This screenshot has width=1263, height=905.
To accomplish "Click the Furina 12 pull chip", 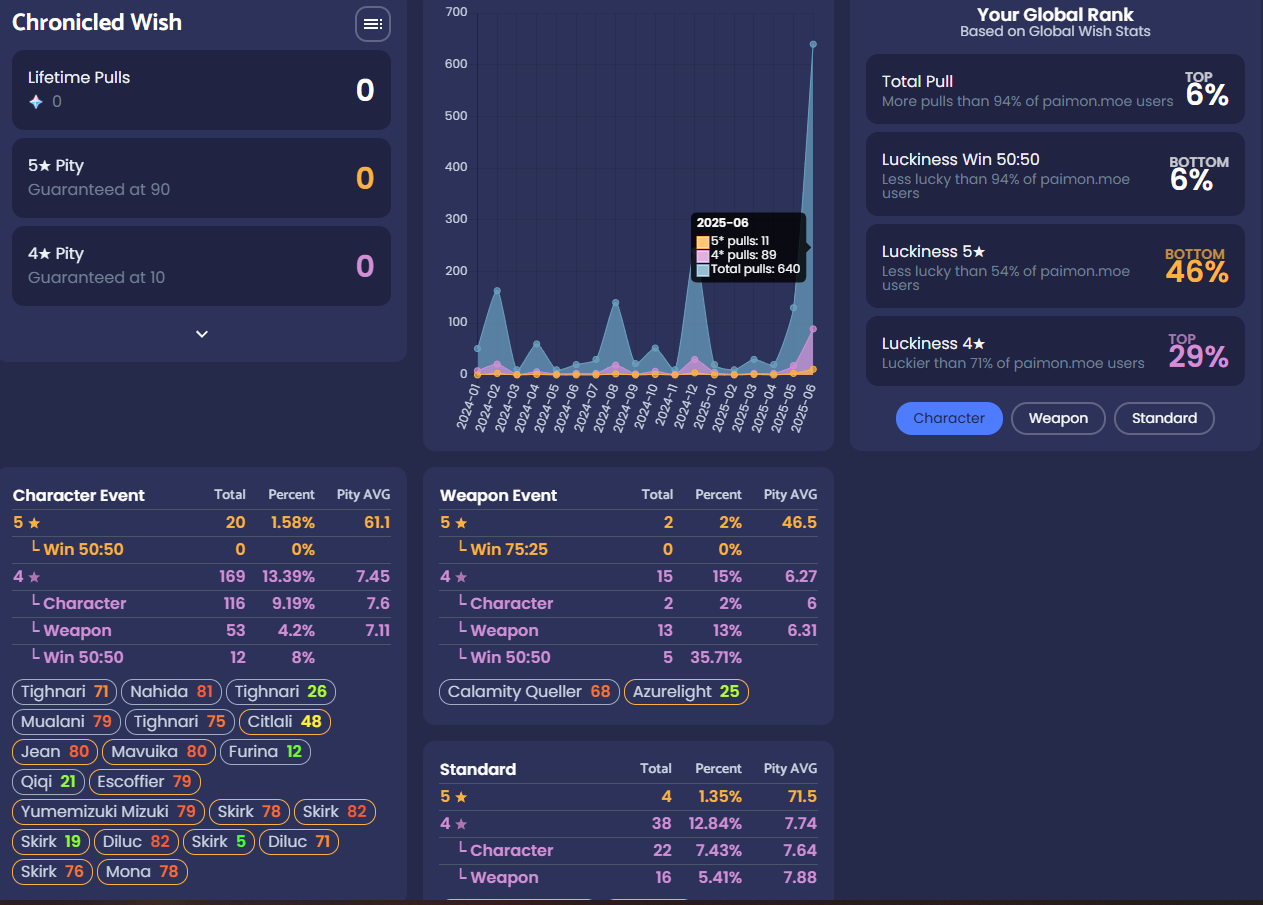I will [x=265, y=752].
